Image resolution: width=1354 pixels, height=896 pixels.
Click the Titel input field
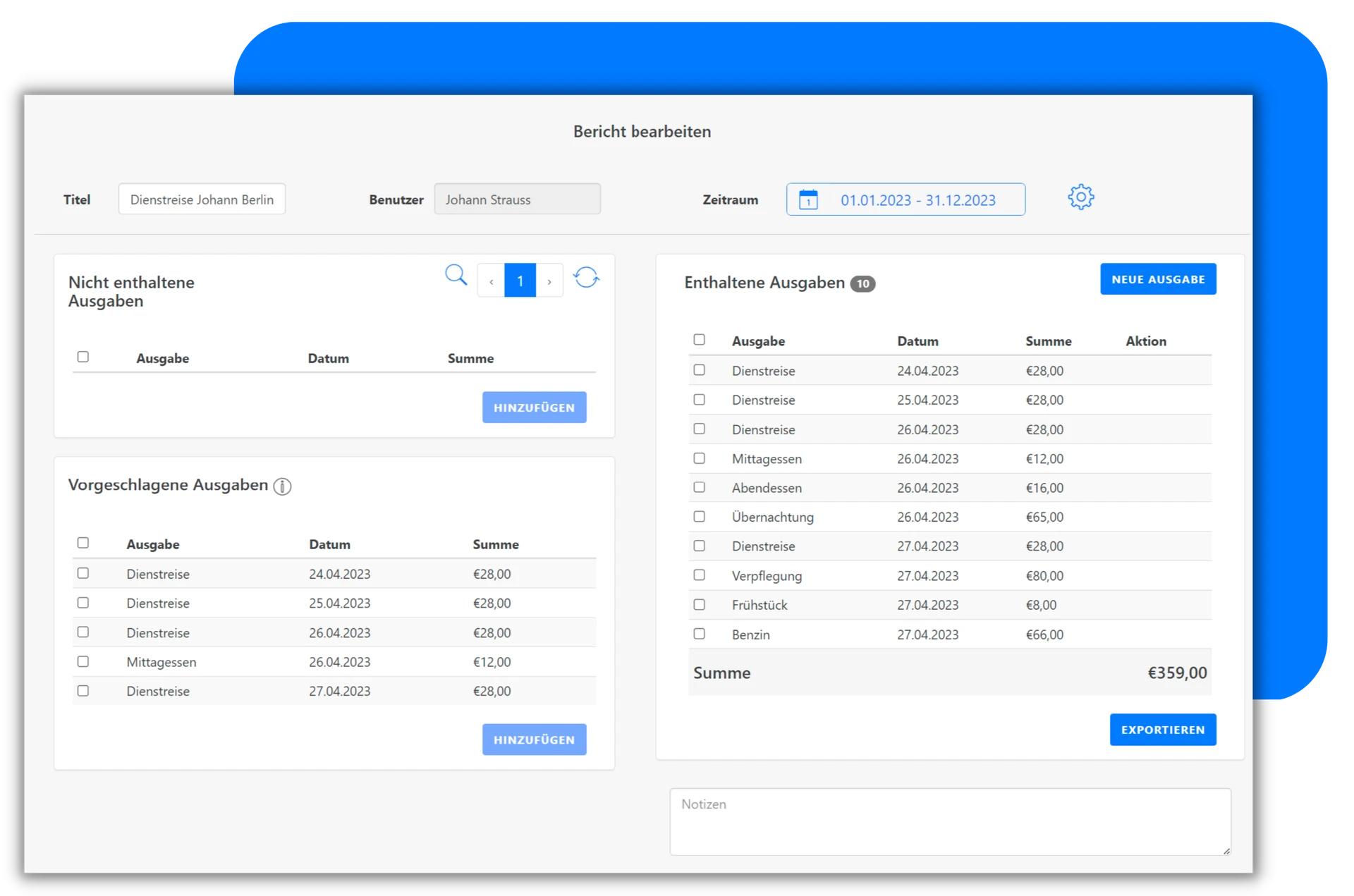click(x=202, y=200)
